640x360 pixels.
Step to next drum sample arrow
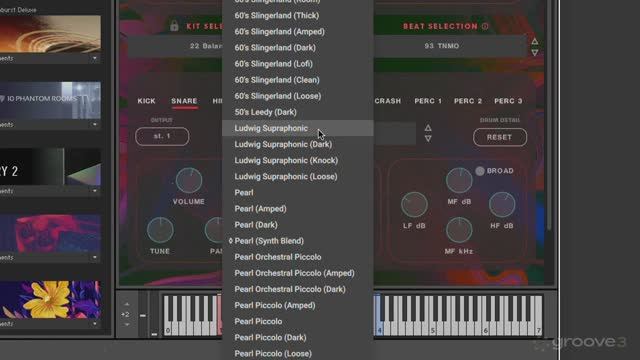click(428, 139)
